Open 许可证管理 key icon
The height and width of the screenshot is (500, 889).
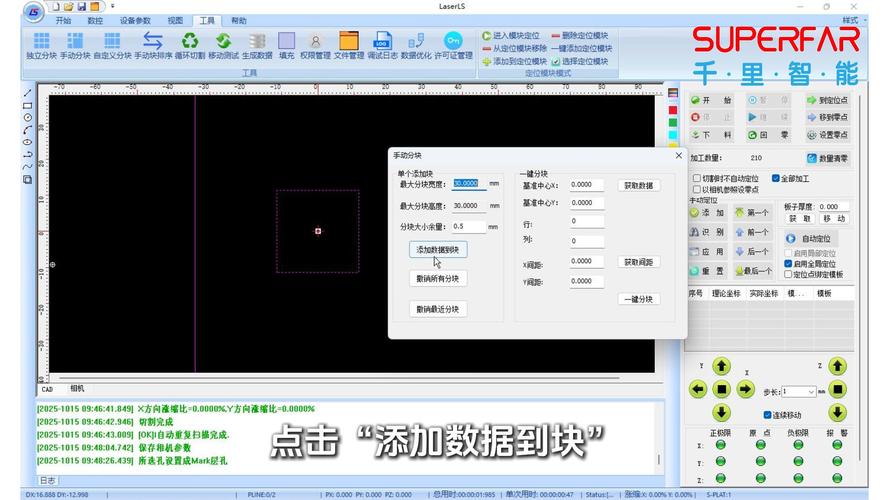click(x=453, y=41)
